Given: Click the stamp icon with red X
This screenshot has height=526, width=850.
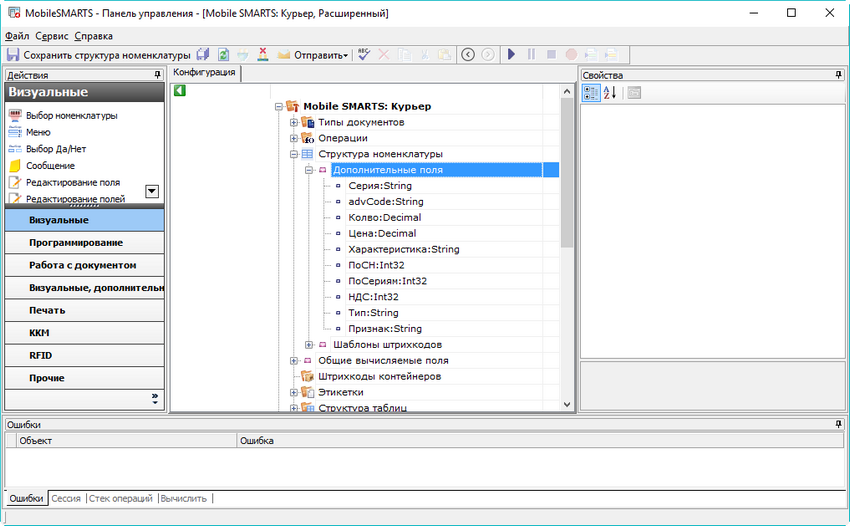Looking at the screenshot, I should pos(263,55).
